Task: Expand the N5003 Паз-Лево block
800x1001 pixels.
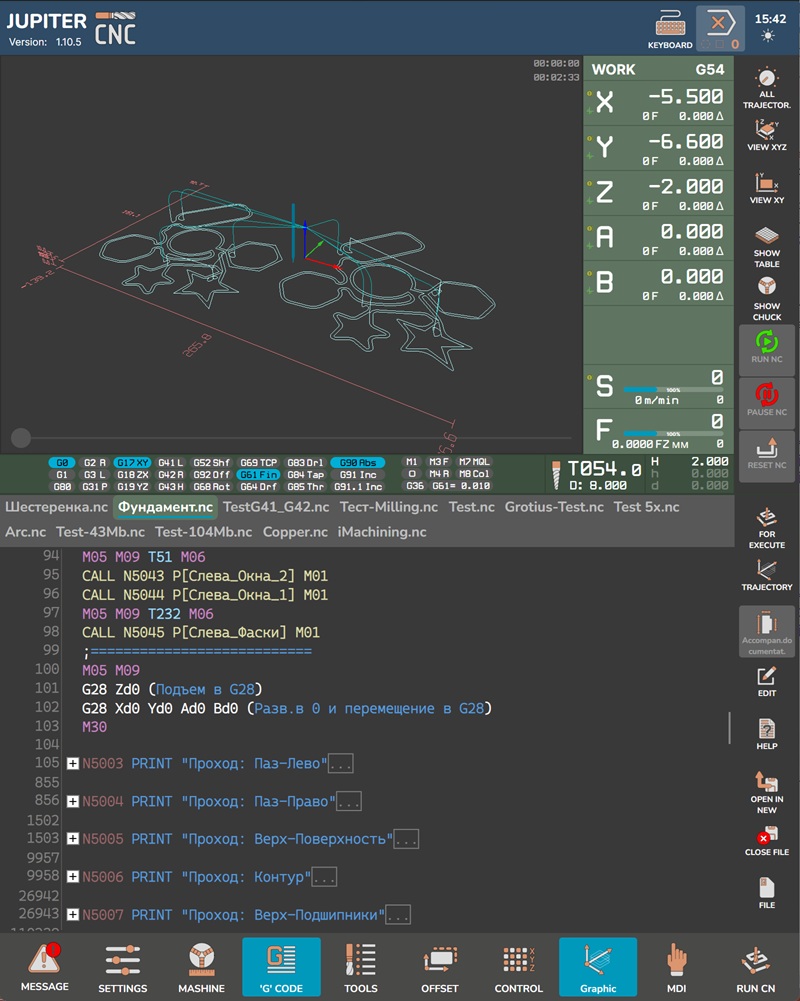Action: click(x=73, y=764)
